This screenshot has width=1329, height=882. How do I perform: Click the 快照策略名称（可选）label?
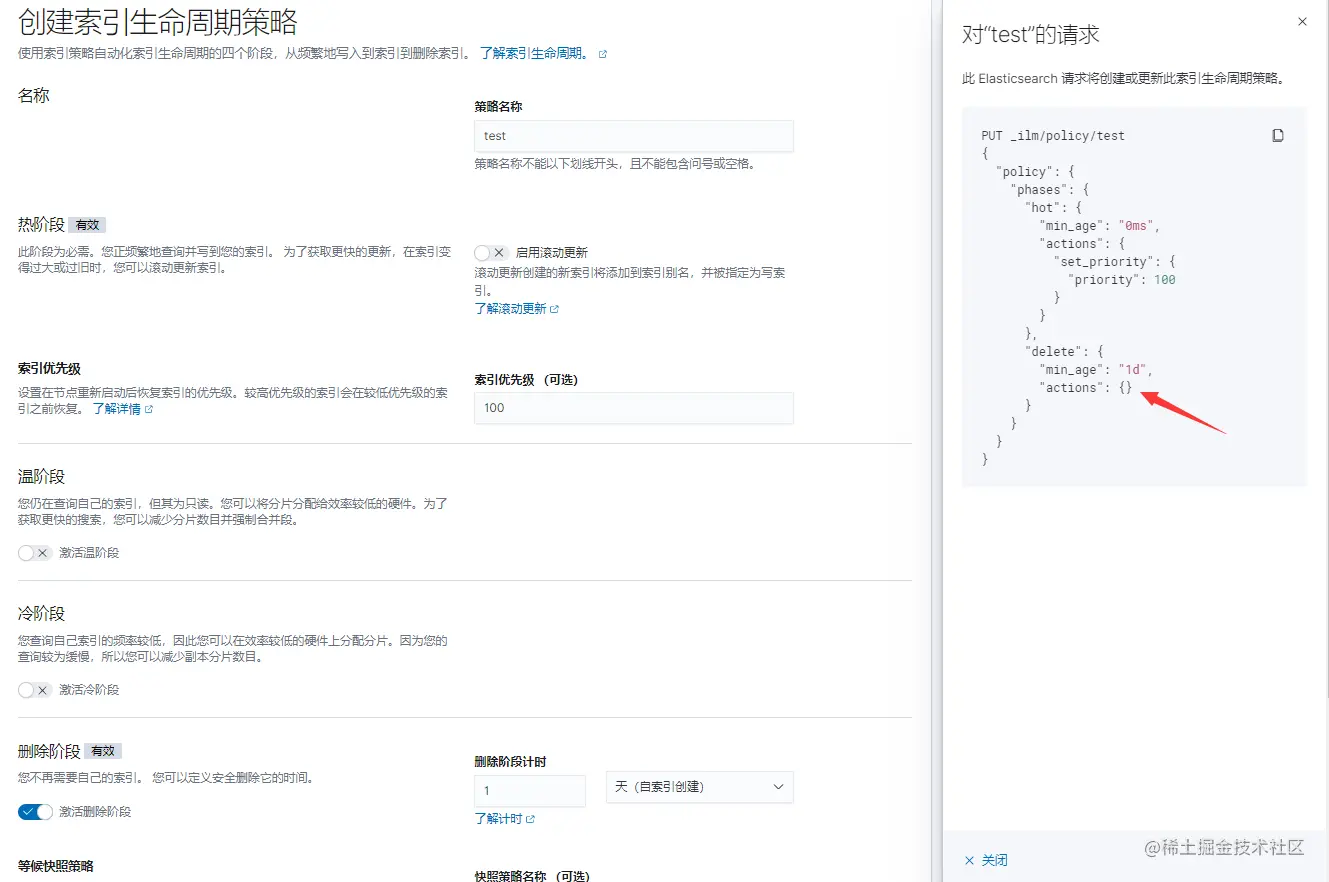pos(532,876)
